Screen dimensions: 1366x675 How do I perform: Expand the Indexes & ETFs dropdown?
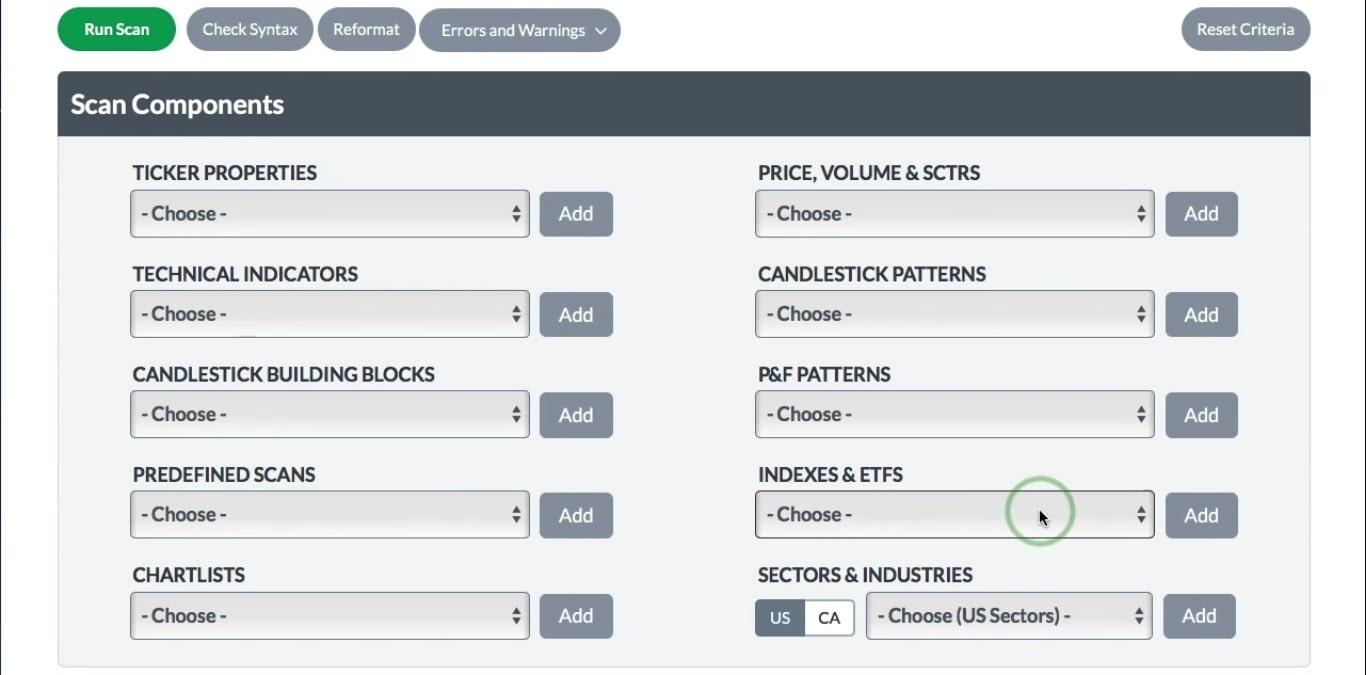(954, 515)
